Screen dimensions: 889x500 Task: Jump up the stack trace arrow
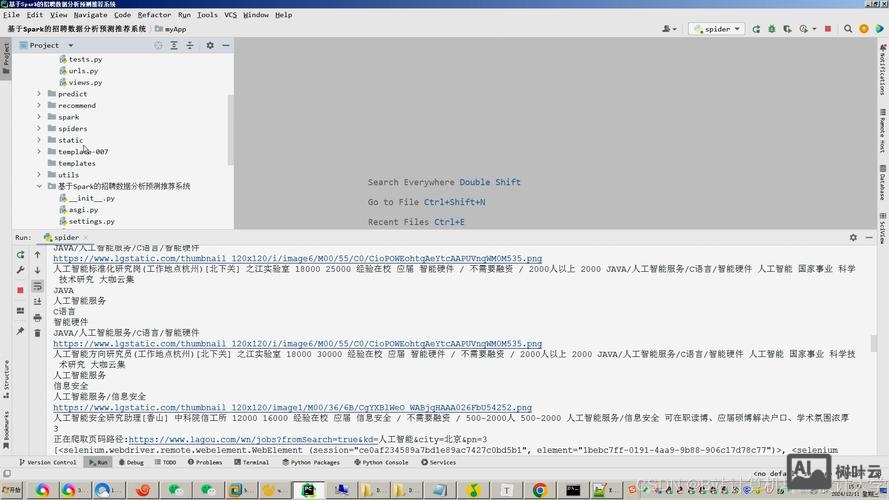(37, 255)
